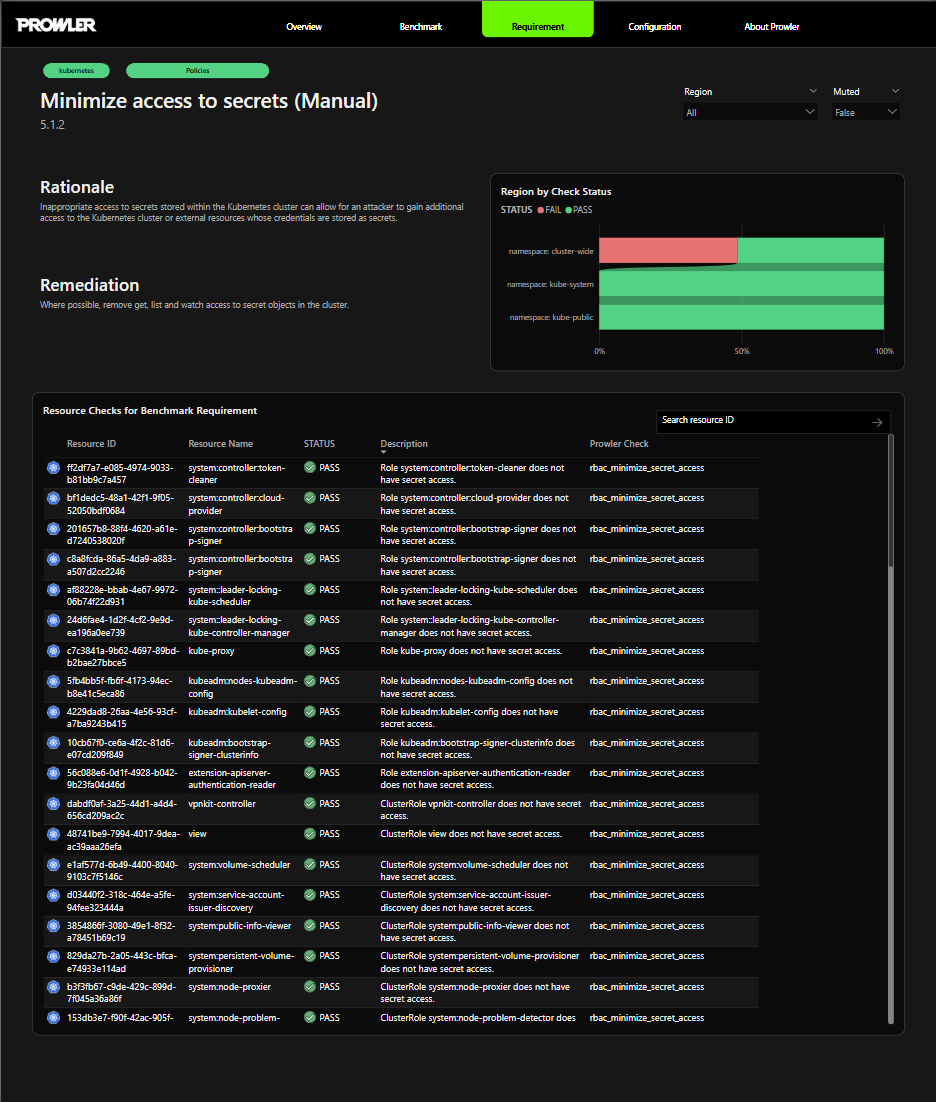Click the PASS check icon for system:node-proxier row
The width and height of the screenshot is (936, 1102).
(x=310, y=987)
